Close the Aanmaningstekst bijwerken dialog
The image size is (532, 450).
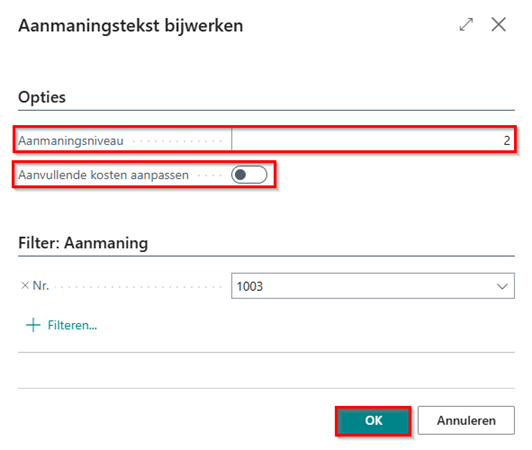[498, 24]
